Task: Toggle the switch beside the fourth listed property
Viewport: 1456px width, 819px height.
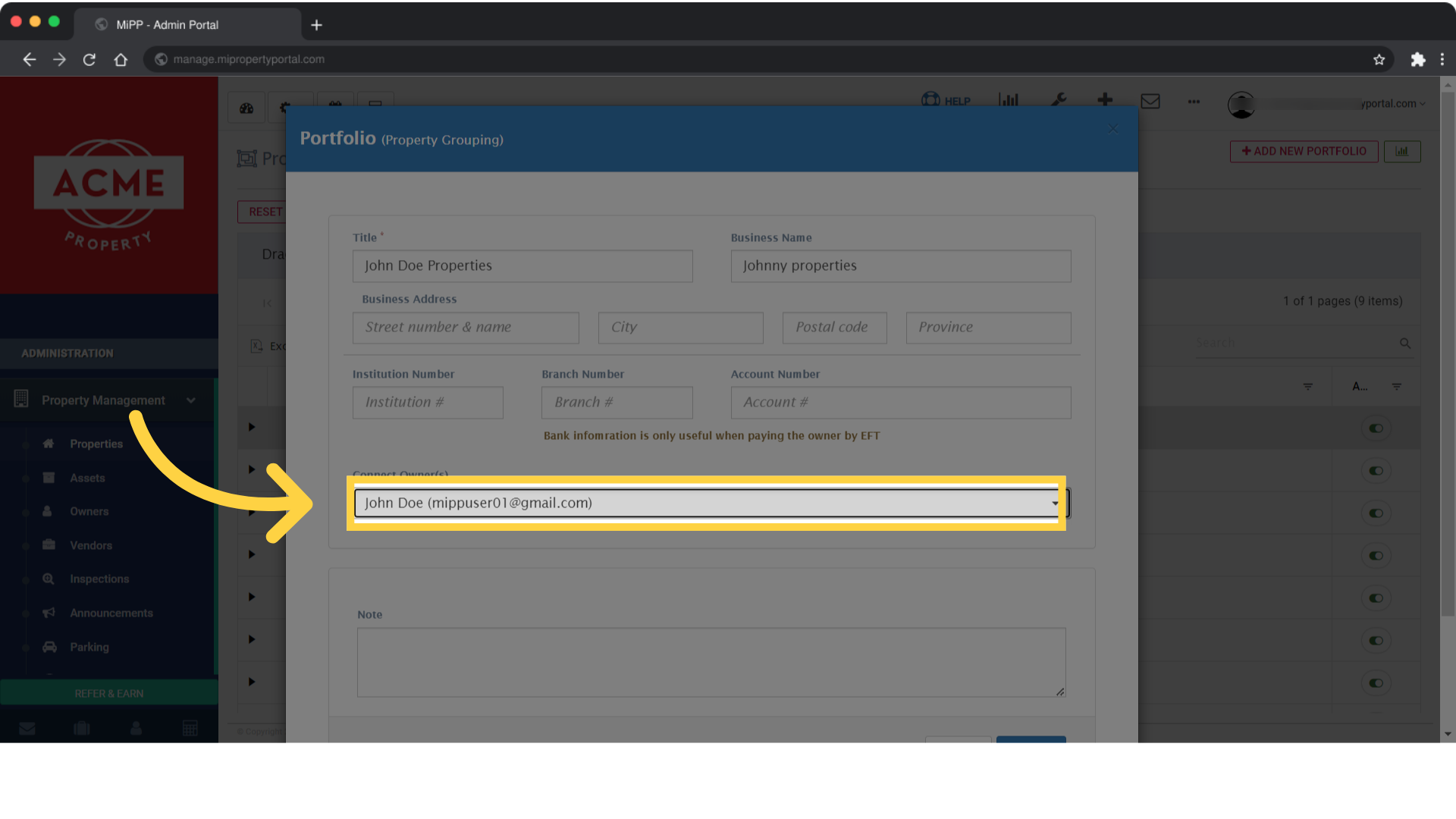Action: (1376, 555)
